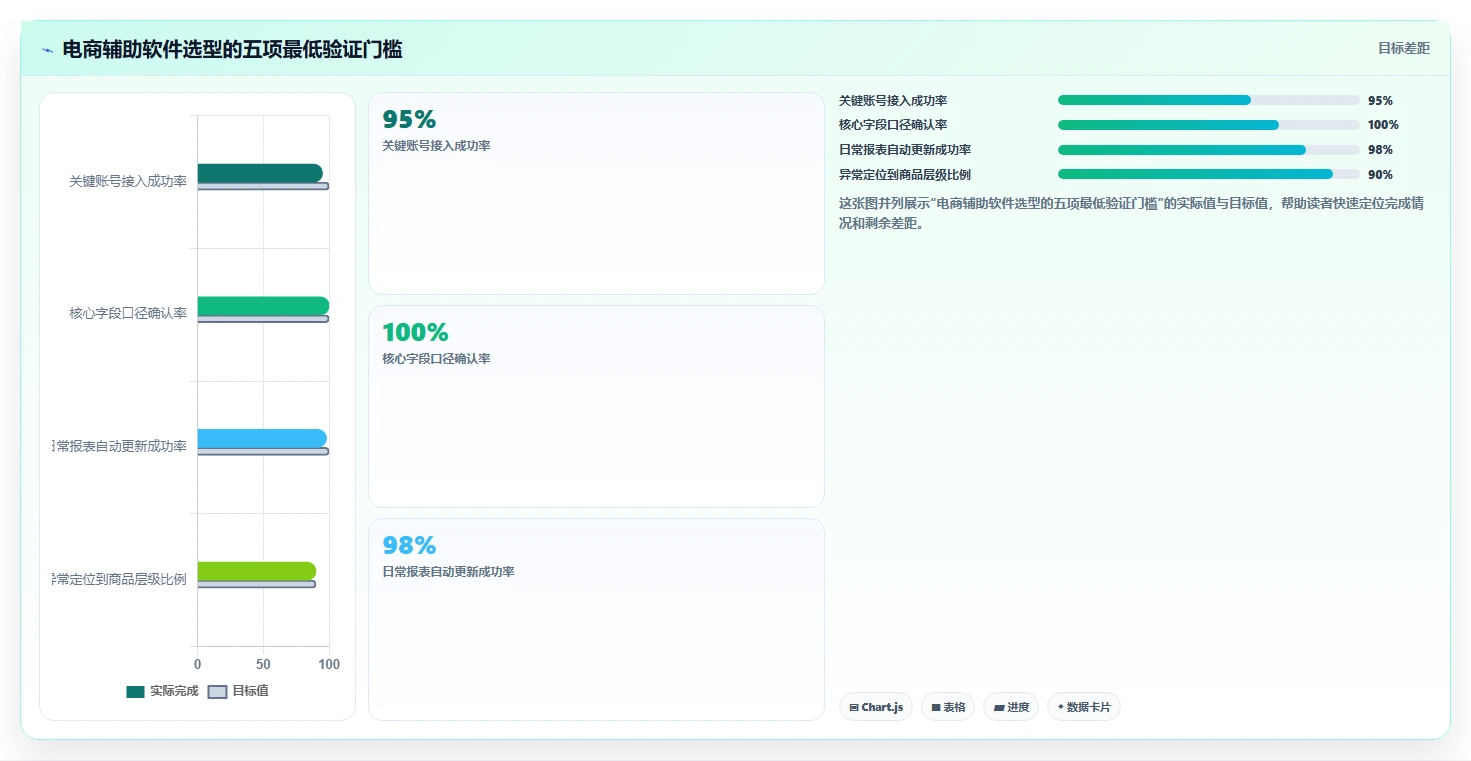Select the 进度 tag chip
The image size is (1471, 761).
coord(1011,707)
